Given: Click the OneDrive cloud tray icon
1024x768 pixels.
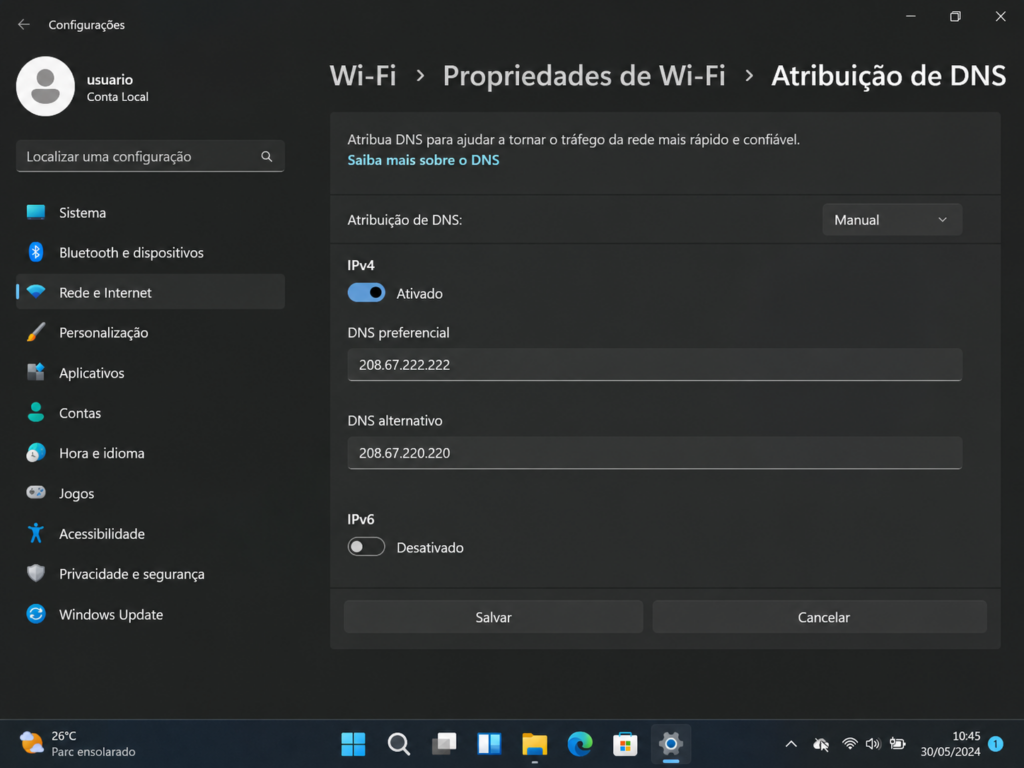Looking at the screenshot, I should 821,744.
